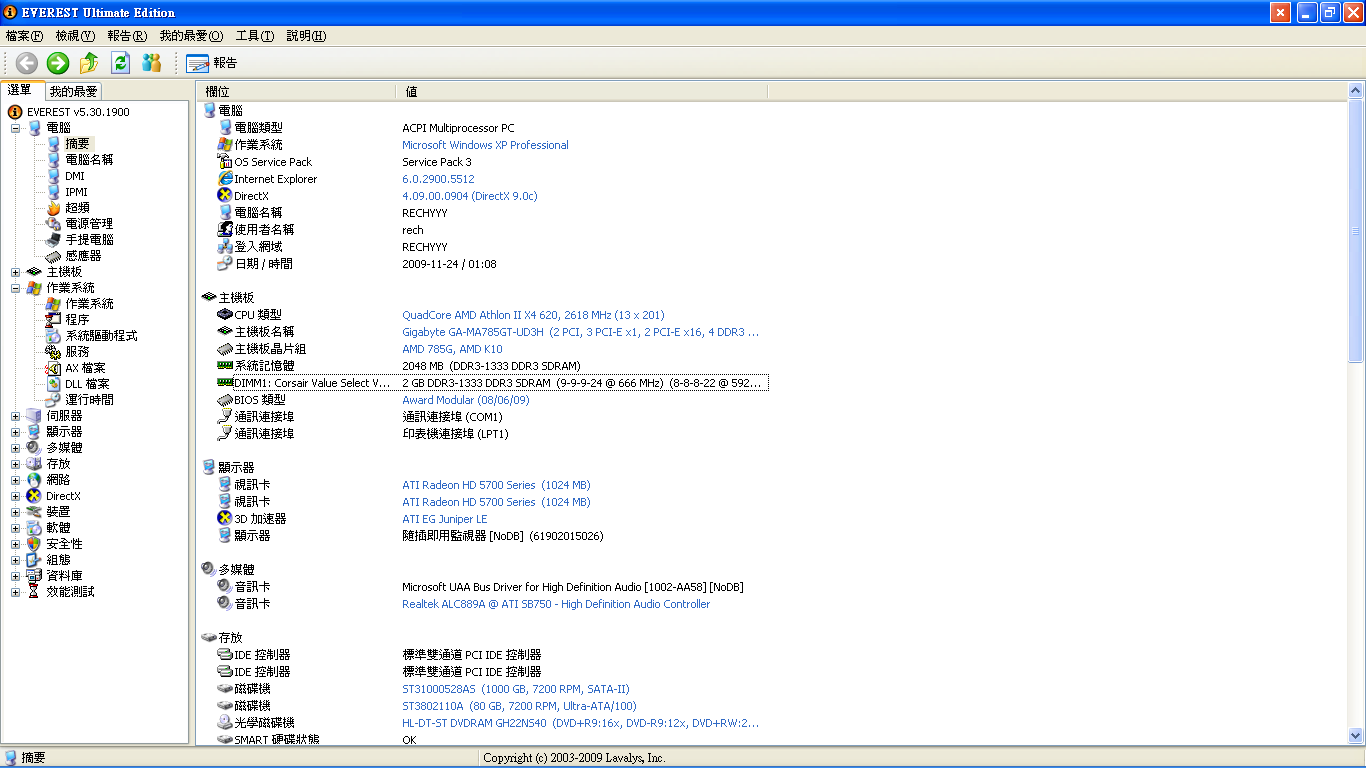Viewport: 1366px width, 768px height.
Task: Select the 程序 processes icon
Action: pyautogui.click(x=54, y=320)
